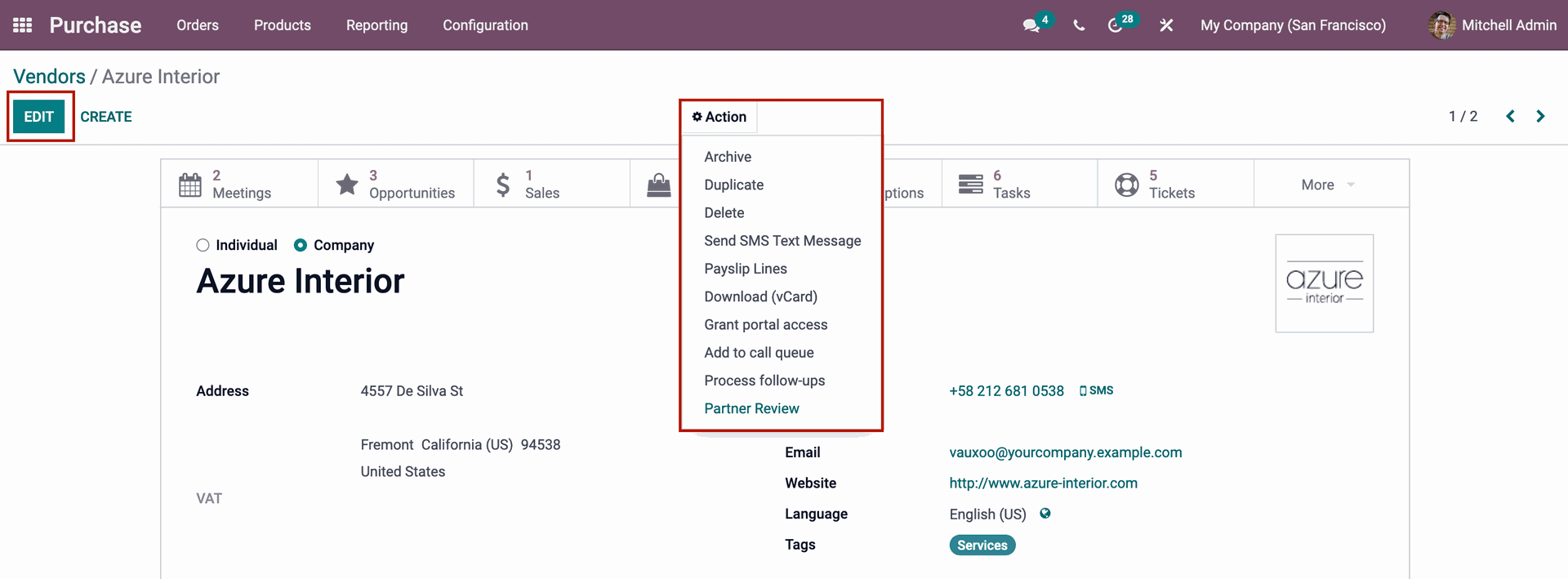Click Mitchell Admin avatar picture

tap(1441, 25)
